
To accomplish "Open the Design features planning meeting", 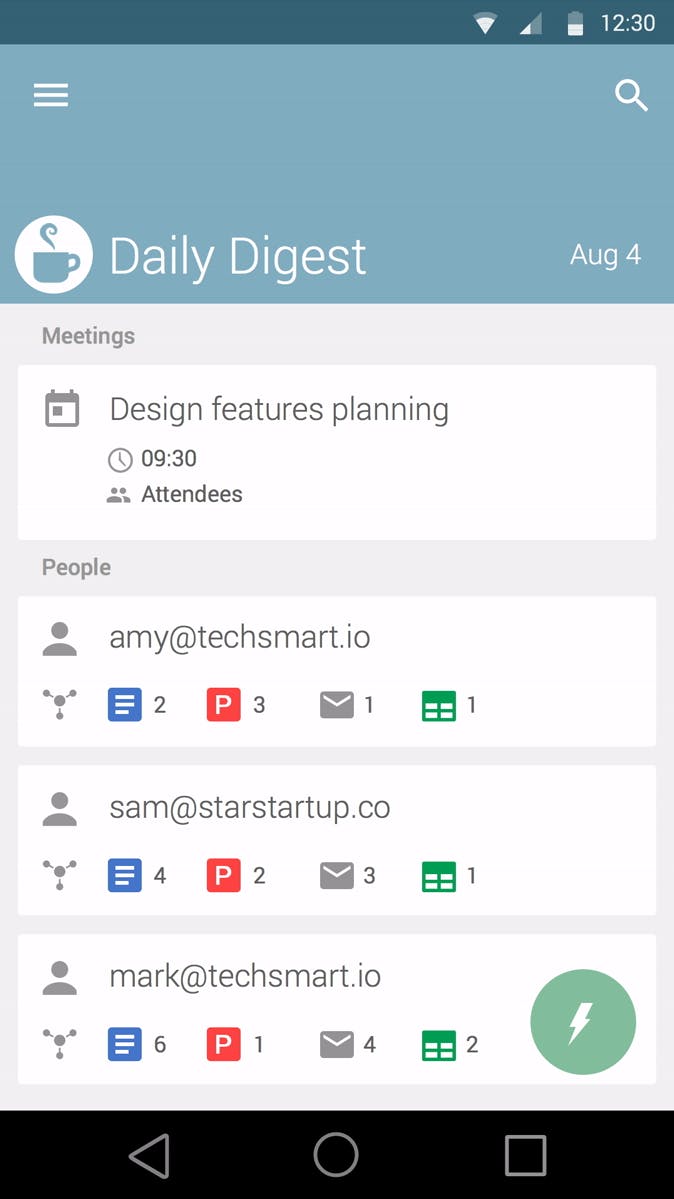I will point(279,409).
